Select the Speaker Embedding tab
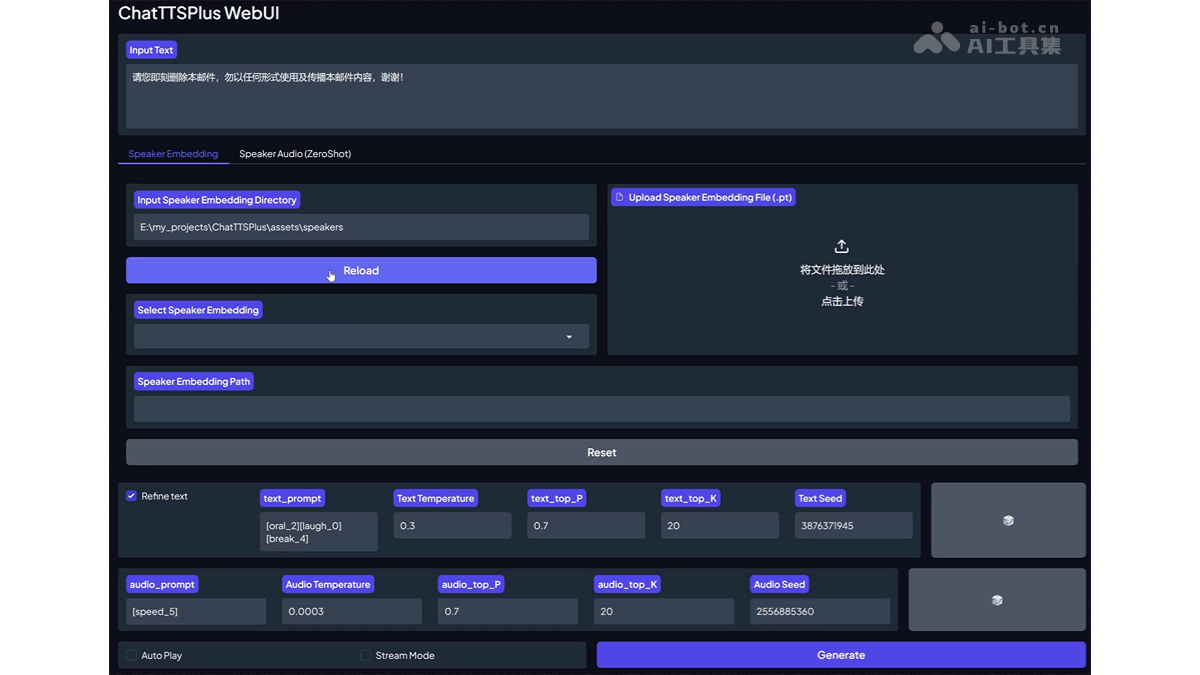 (x=173, y=154)
